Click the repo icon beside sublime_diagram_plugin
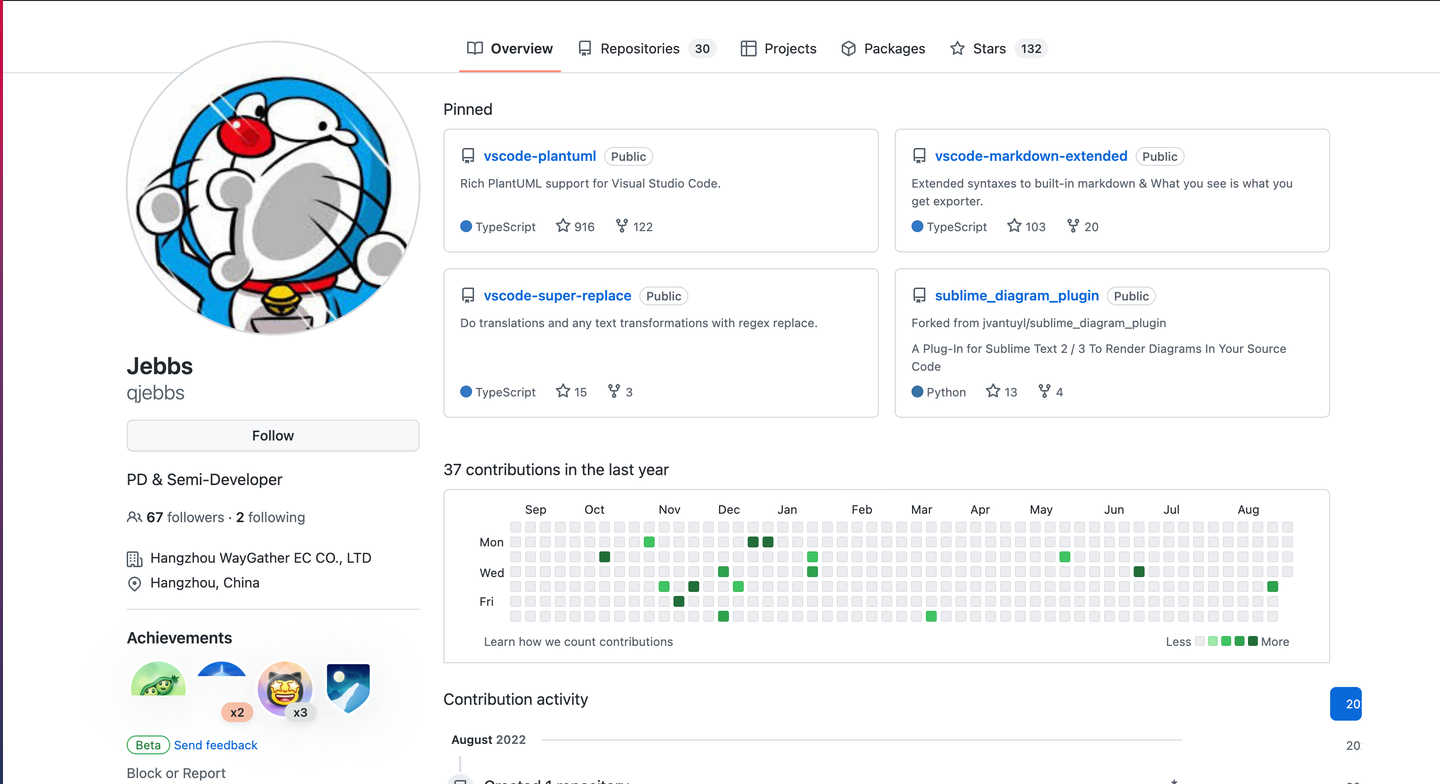1440x784 pixels. (919, 296)
